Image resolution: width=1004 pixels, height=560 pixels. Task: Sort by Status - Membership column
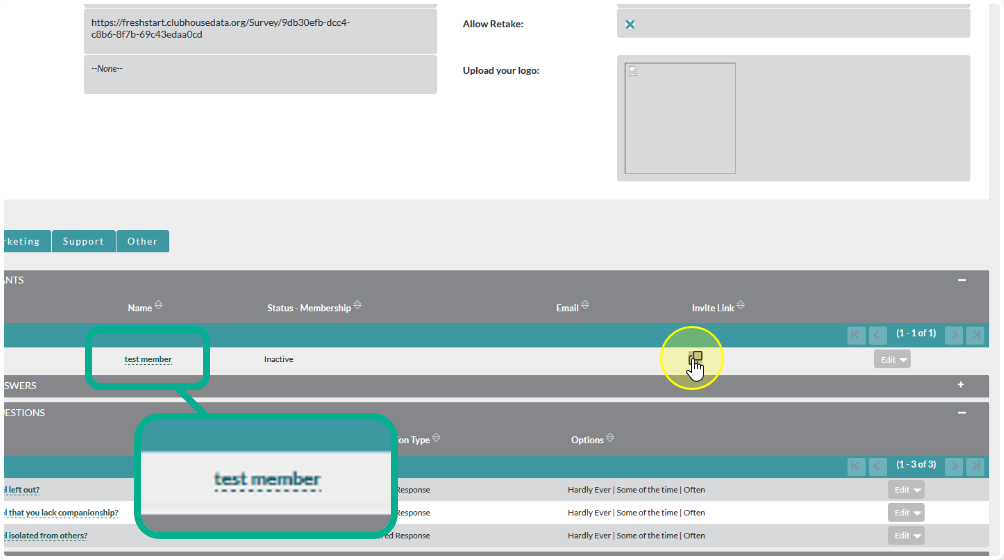(357, 307)
